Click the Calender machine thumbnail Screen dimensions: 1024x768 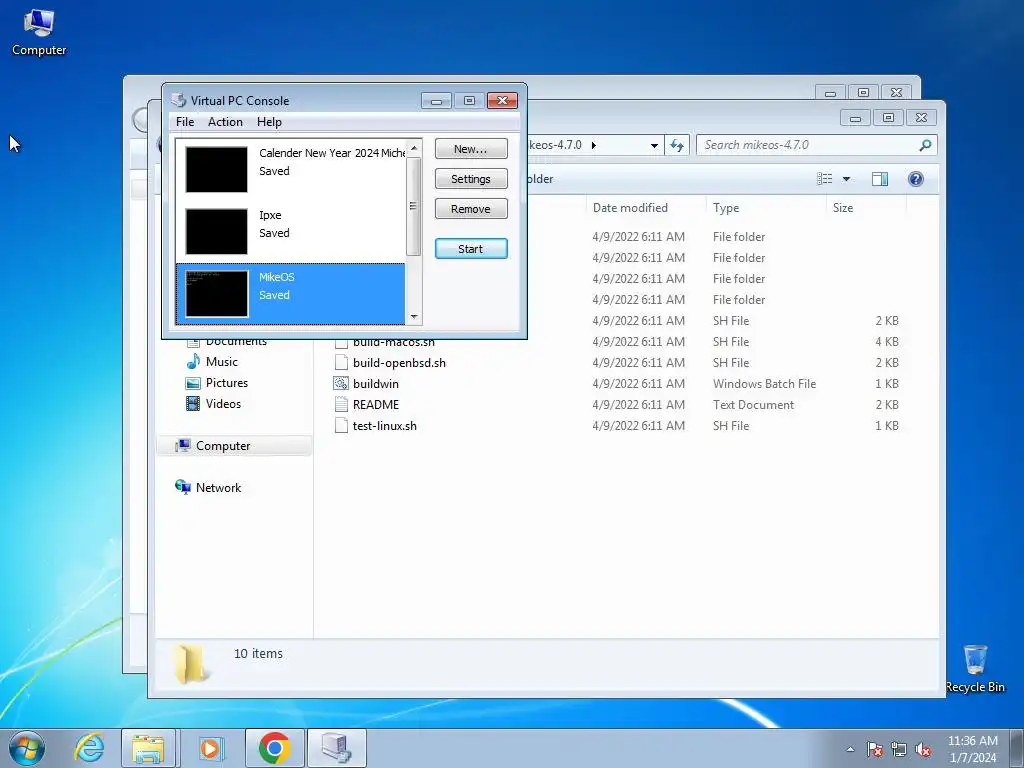216,170
